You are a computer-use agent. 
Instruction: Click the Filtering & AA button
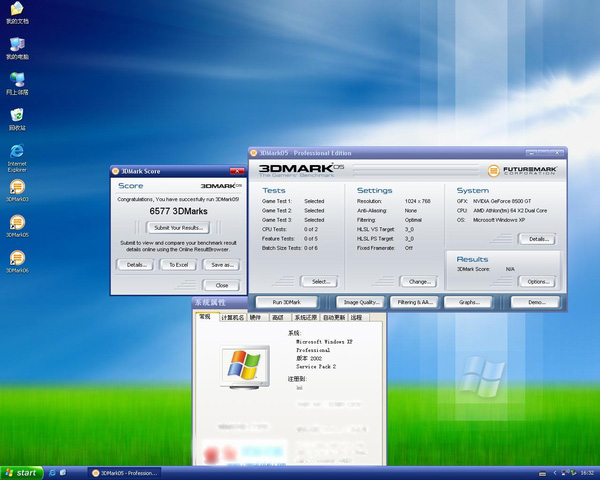click(415, 302)
